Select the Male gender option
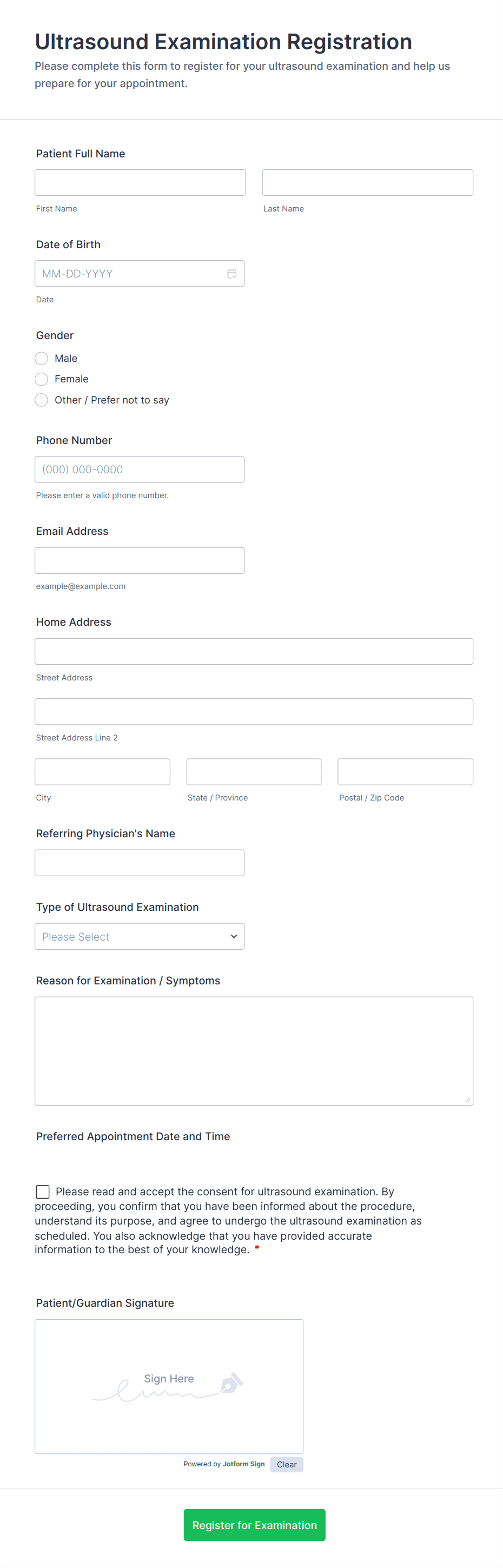This screenshot has height=1568, width=503. coord(42,358)
